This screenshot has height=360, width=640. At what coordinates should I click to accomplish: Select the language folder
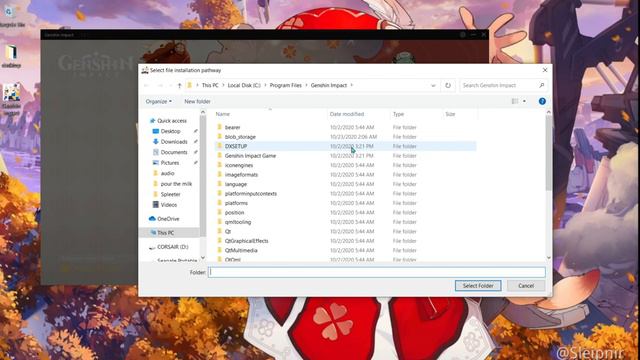236,184
